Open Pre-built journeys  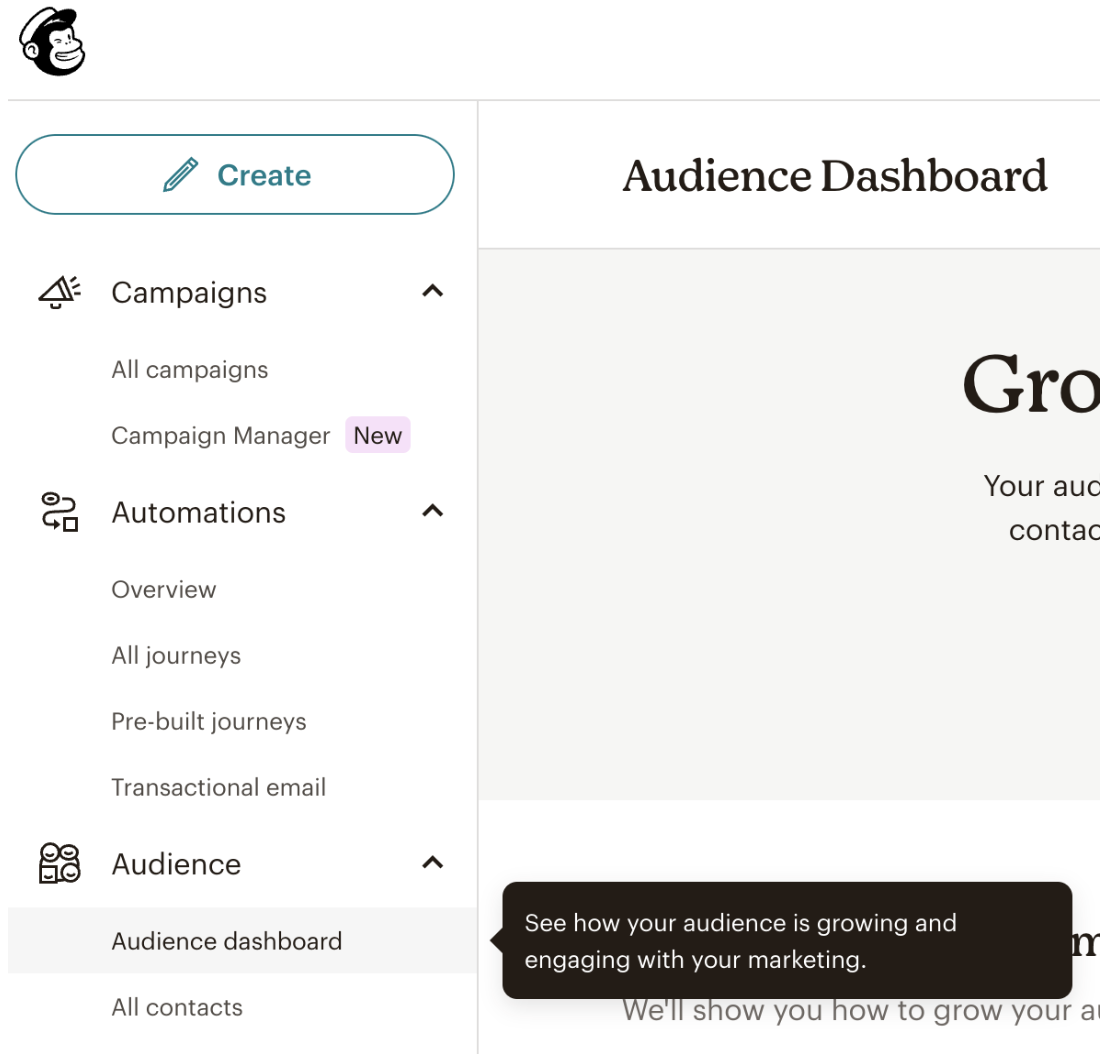(209, 721)
